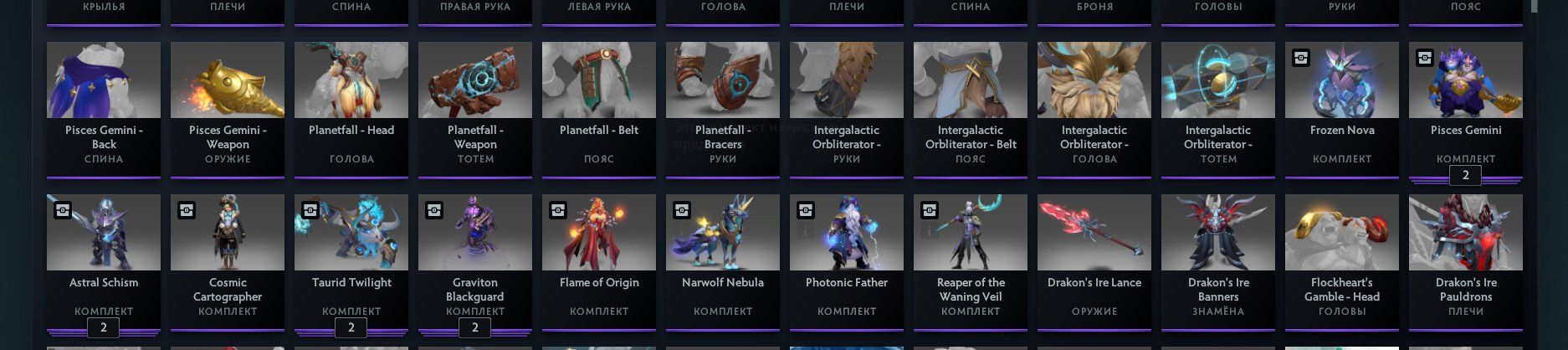1568x350 pixels.
Task: Click Drakon's Ire Pauldrons item name
Action: 1466,290
